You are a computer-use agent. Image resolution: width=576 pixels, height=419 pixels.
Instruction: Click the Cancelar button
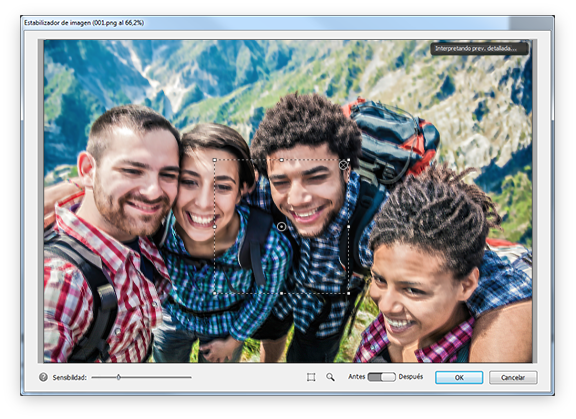tap(513, 378)
